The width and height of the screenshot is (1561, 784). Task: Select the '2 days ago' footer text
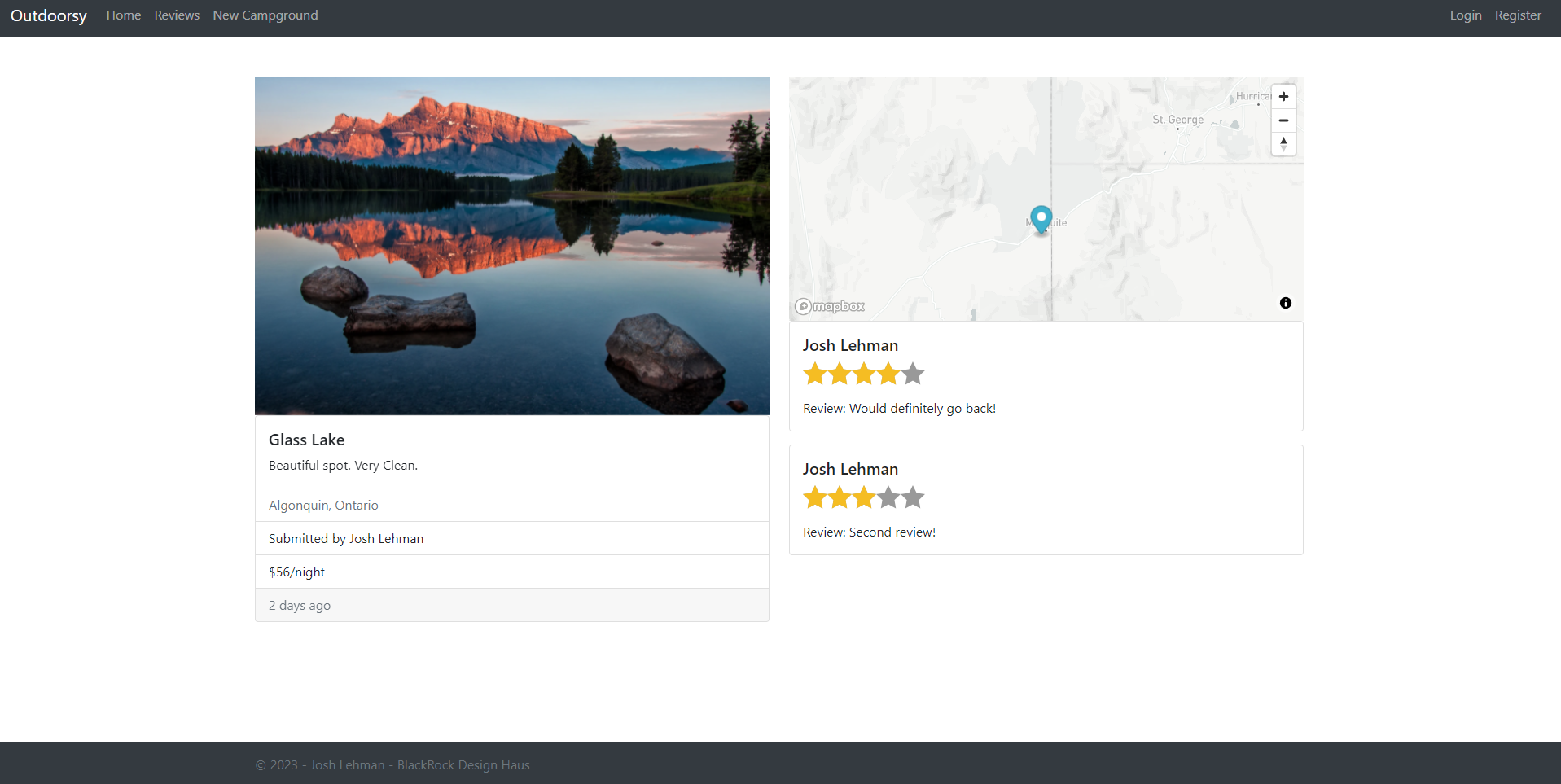coord(300,606)
